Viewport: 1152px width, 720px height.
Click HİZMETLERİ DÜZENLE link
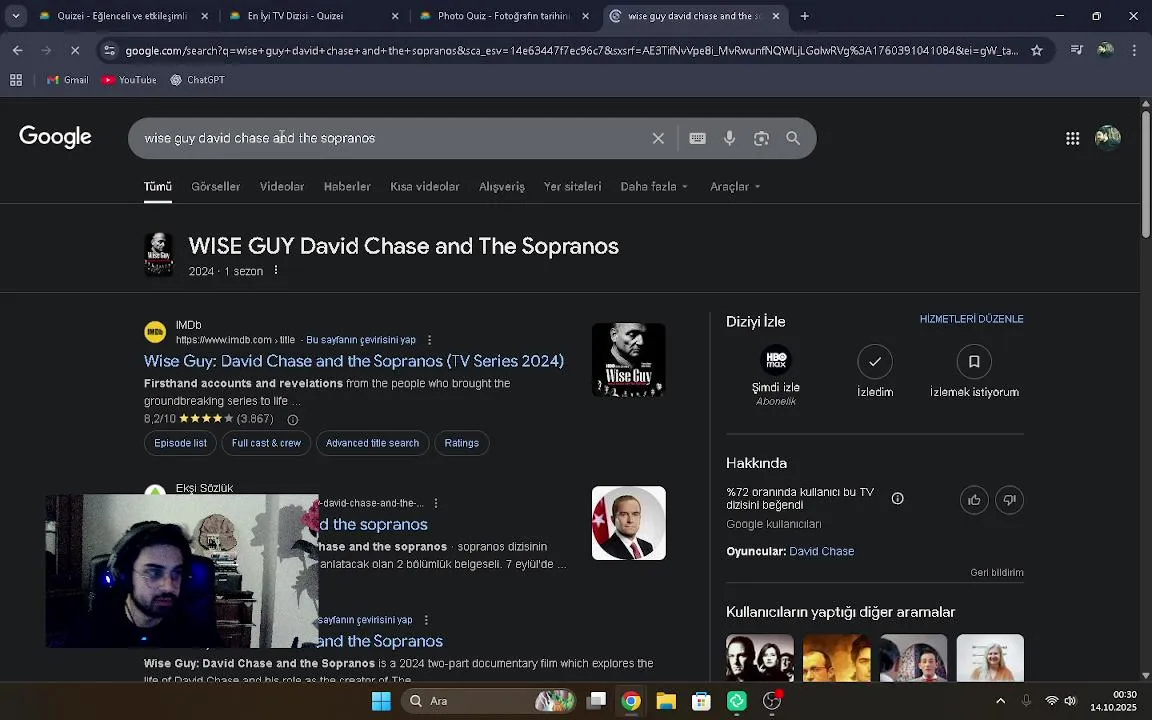971,319
